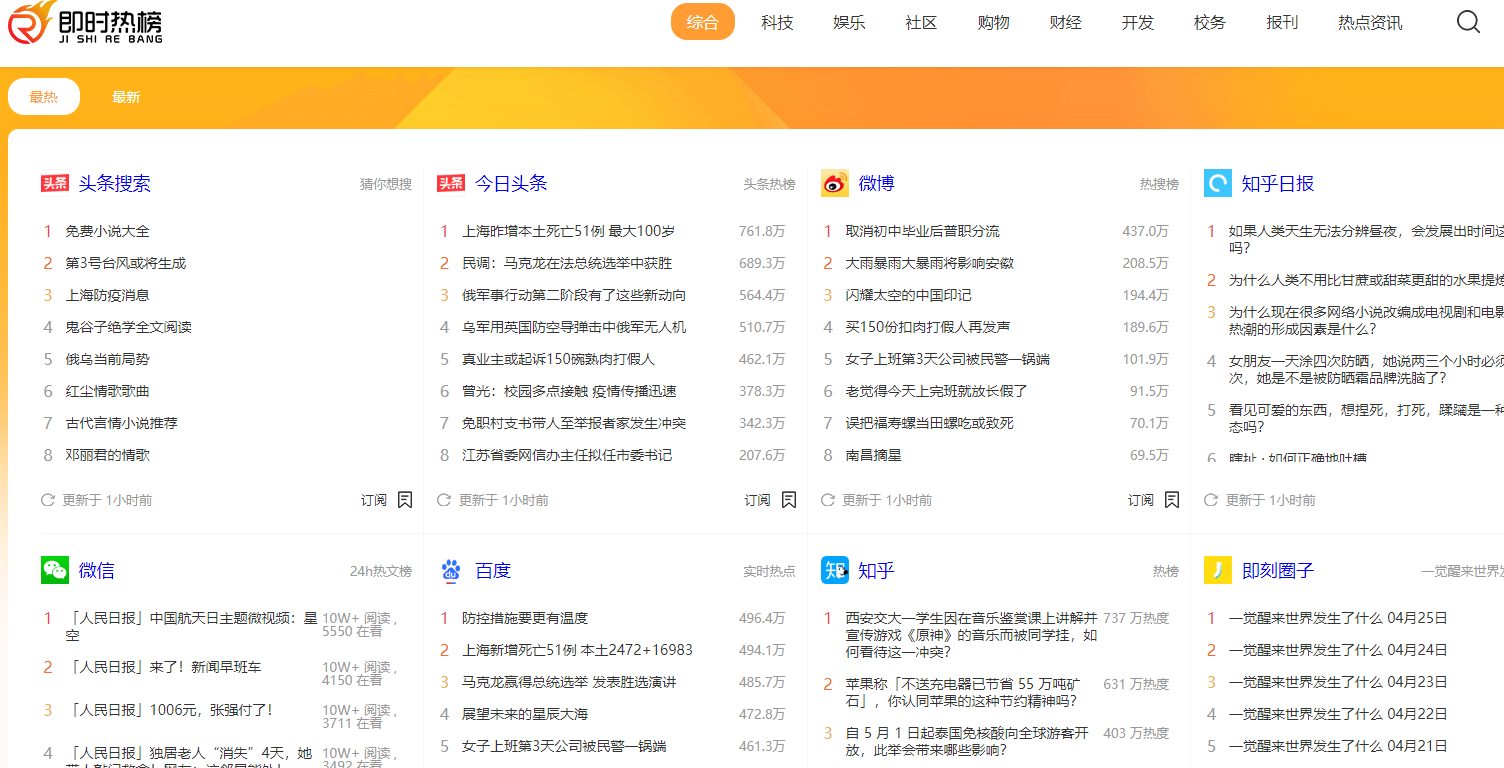Open 南昌摘星 on 微博
This screenshot has width=1504, height=768.
coord(874,455)
